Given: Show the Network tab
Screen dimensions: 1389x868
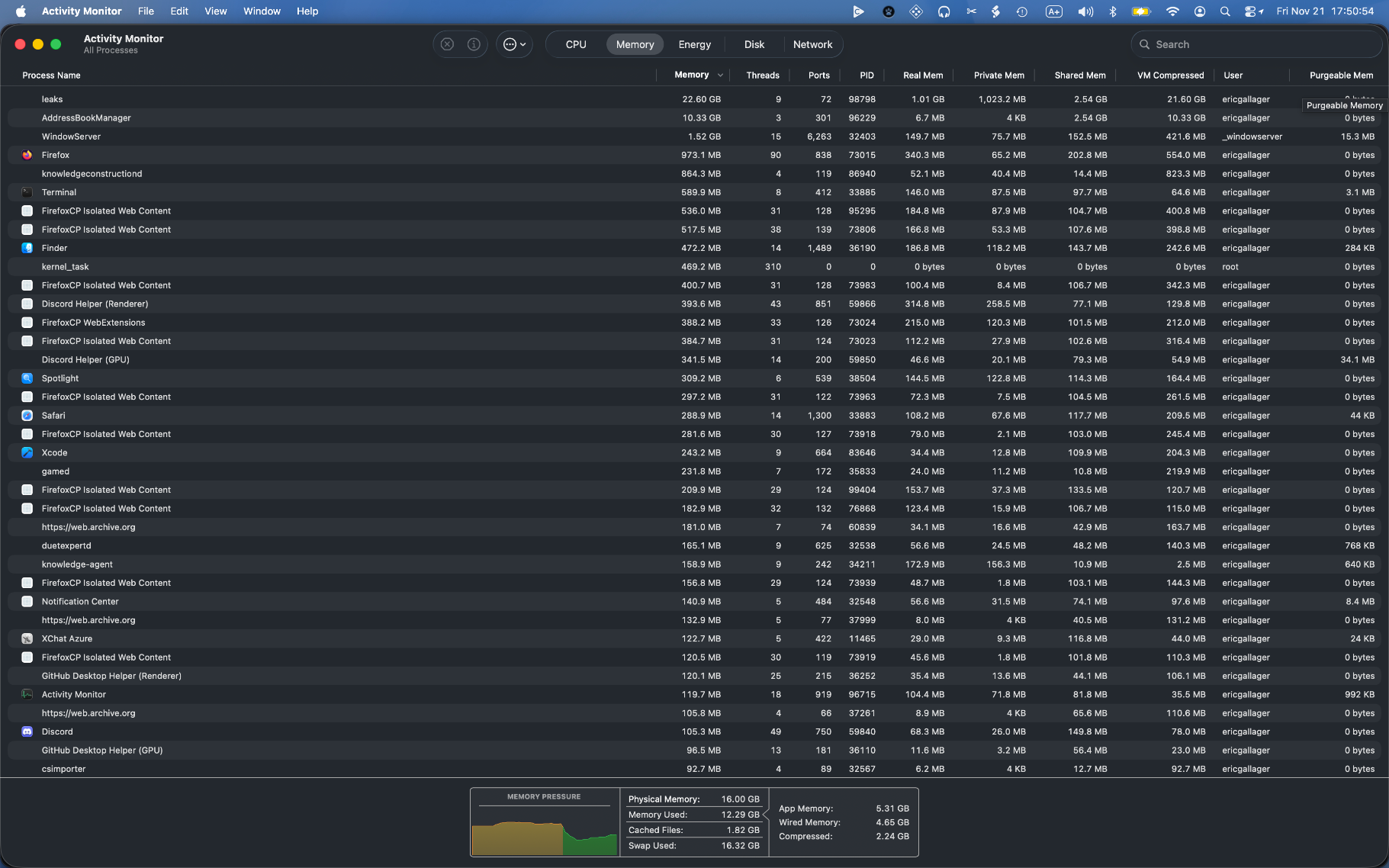Looking at the screenshot, I should point(812,44).
